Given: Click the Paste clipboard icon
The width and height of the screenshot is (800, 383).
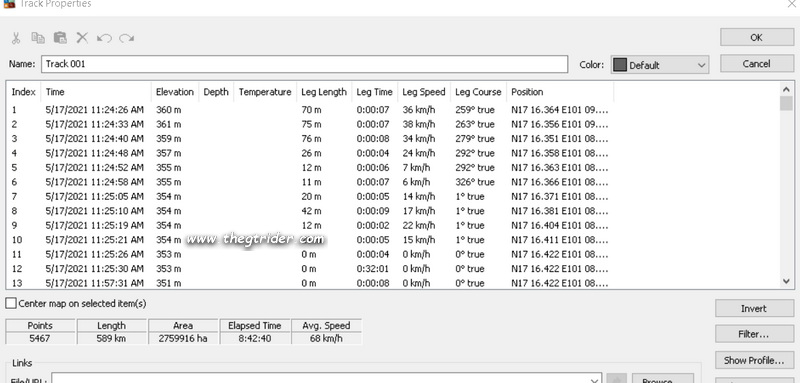Looking at the screenshot, I should coord(60,38).
